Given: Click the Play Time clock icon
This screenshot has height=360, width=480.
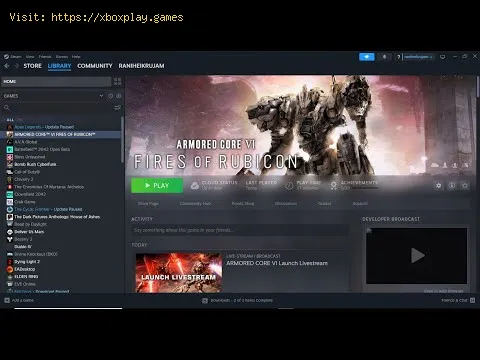Looking at the screenshot, I should pyautogui.click(x=289, y=186).
